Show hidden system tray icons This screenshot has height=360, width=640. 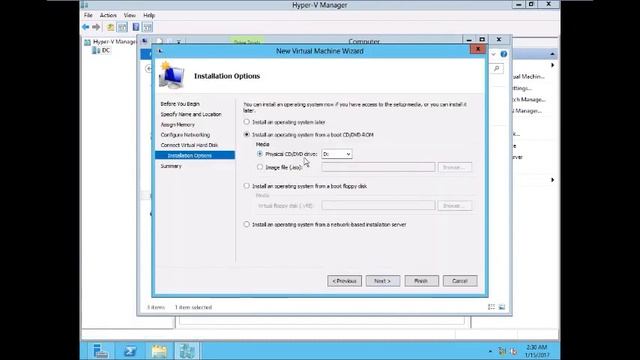490,351
